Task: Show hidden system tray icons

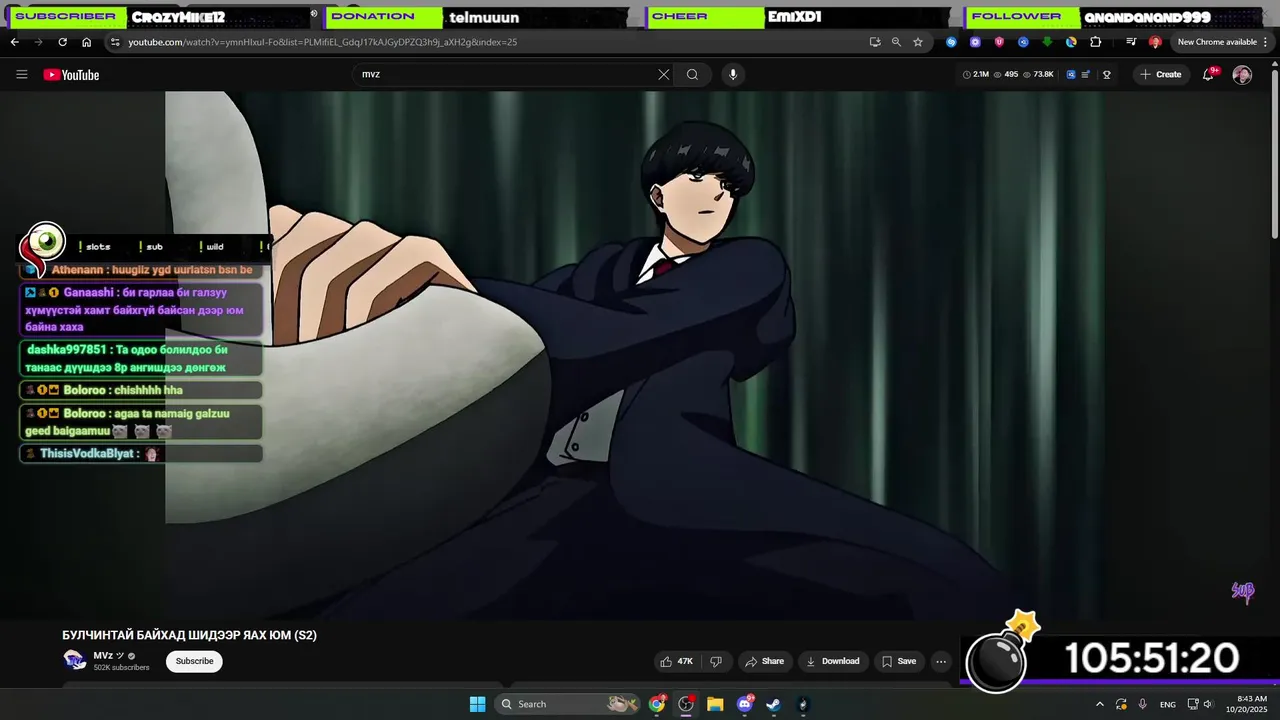Action: point(1100,704)
